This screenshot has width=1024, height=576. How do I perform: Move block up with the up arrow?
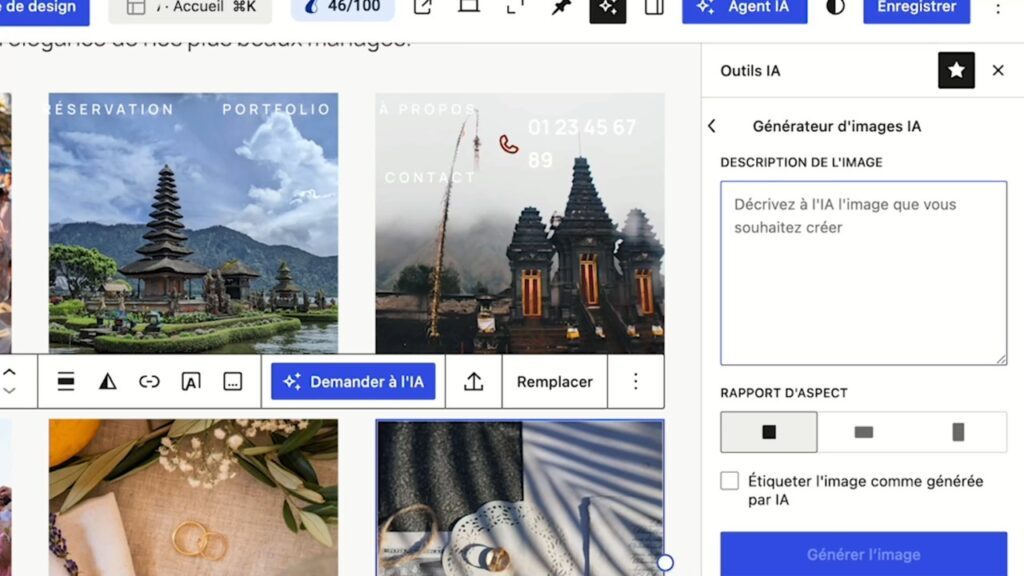[x=9, y=372]
